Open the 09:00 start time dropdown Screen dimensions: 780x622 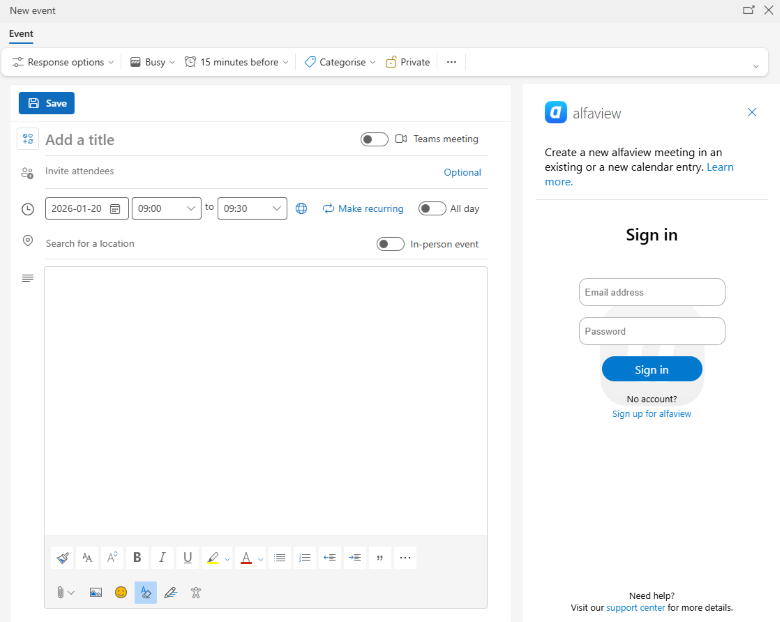pos(166,209)
